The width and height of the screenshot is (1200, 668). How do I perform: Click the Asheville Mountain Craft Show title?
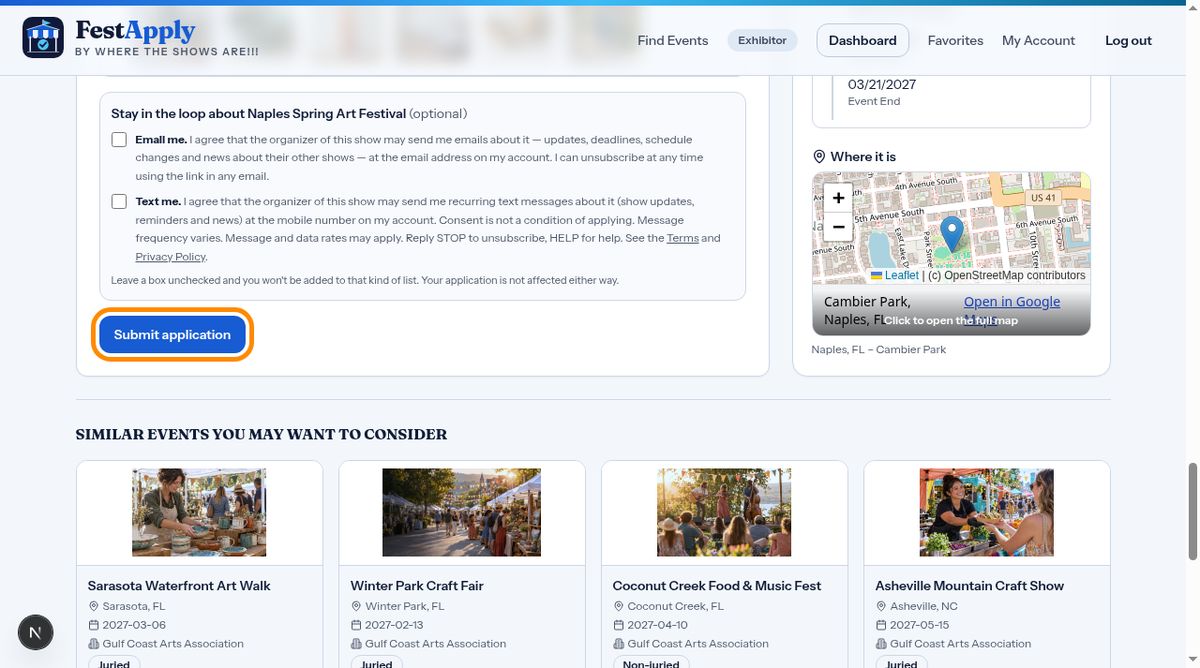970,586
